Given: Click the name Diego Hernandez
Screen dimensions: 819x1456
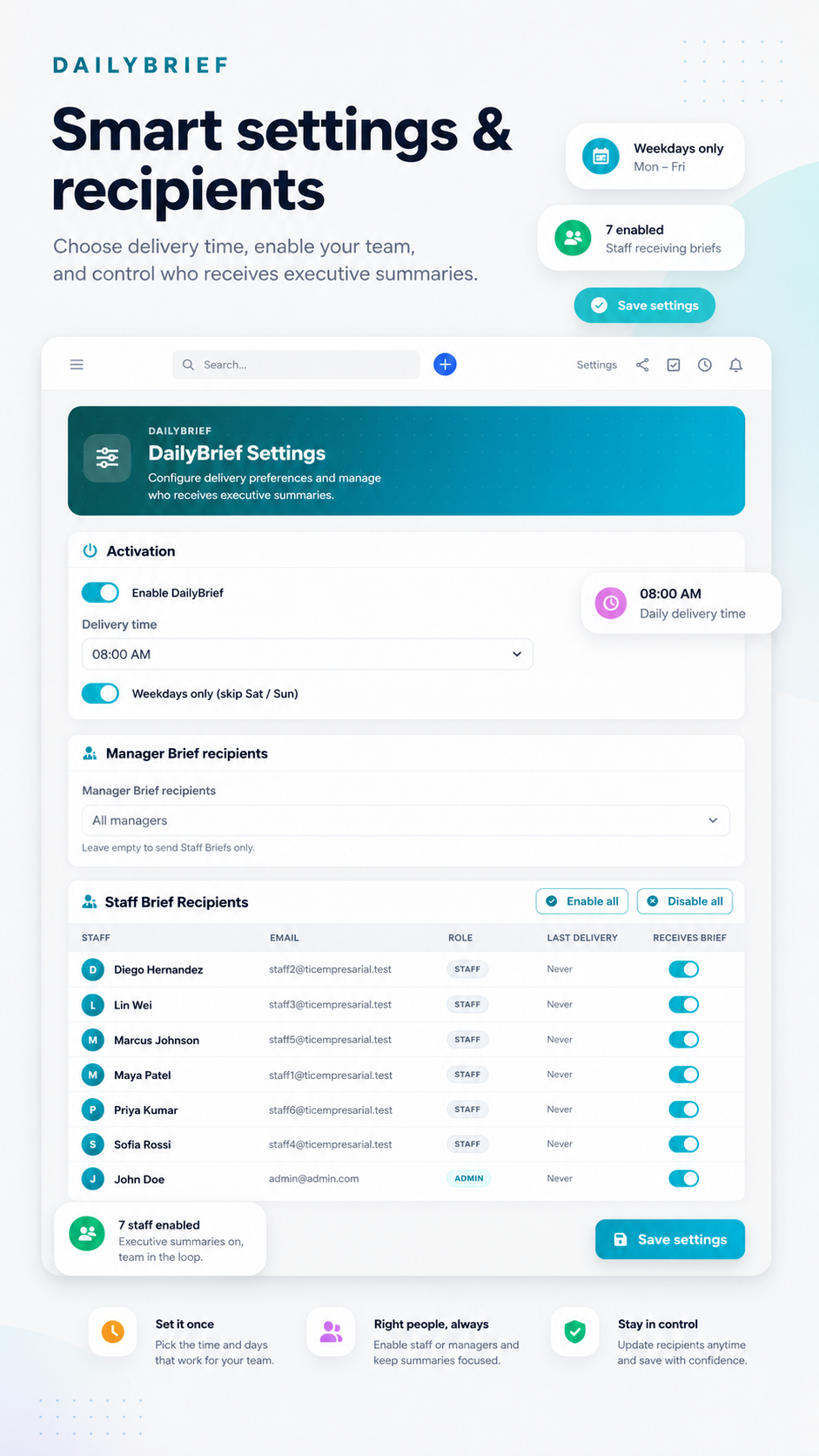Looking at the screenshot, I should 158,970.
